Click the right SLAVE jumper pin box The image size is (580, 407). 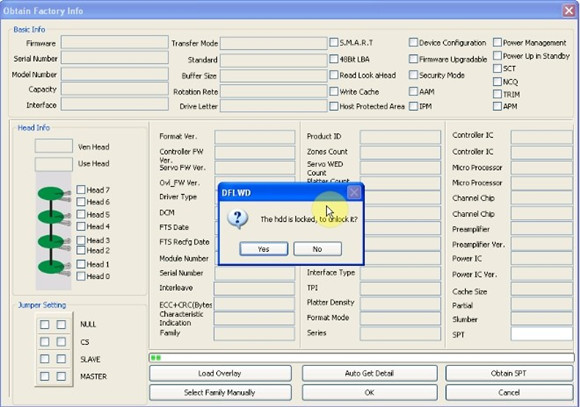[x=61, y=359]
